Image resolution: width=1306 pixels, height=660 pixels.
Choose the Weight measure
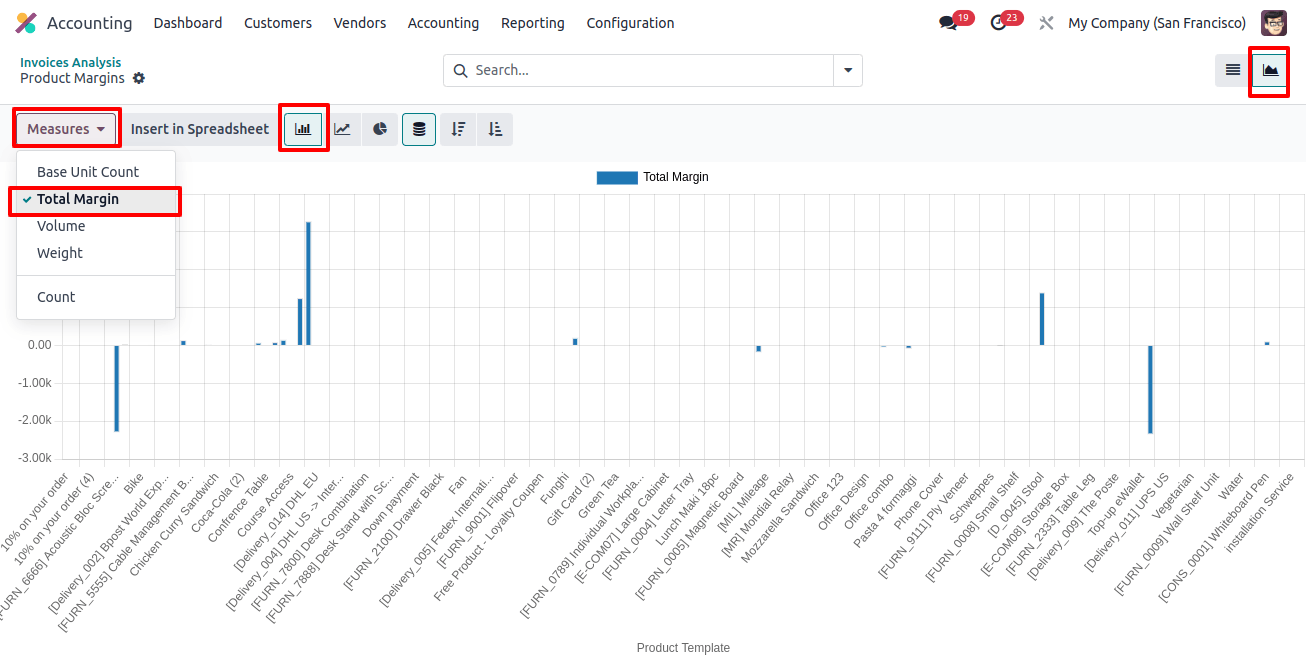tap(96, 253)
